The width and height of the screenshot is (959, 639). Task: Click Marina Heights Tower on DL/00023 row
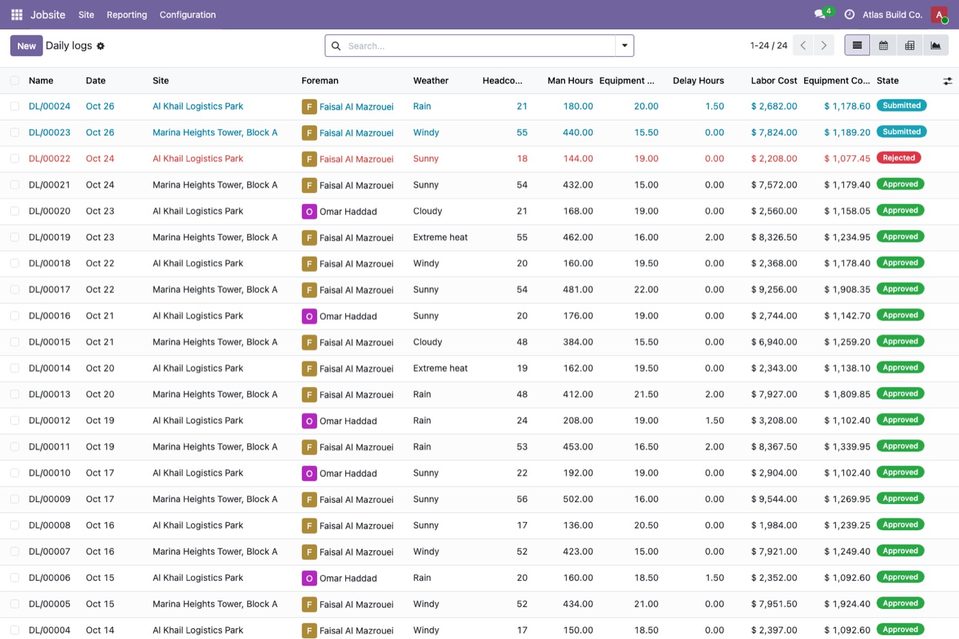coord(215,133)
